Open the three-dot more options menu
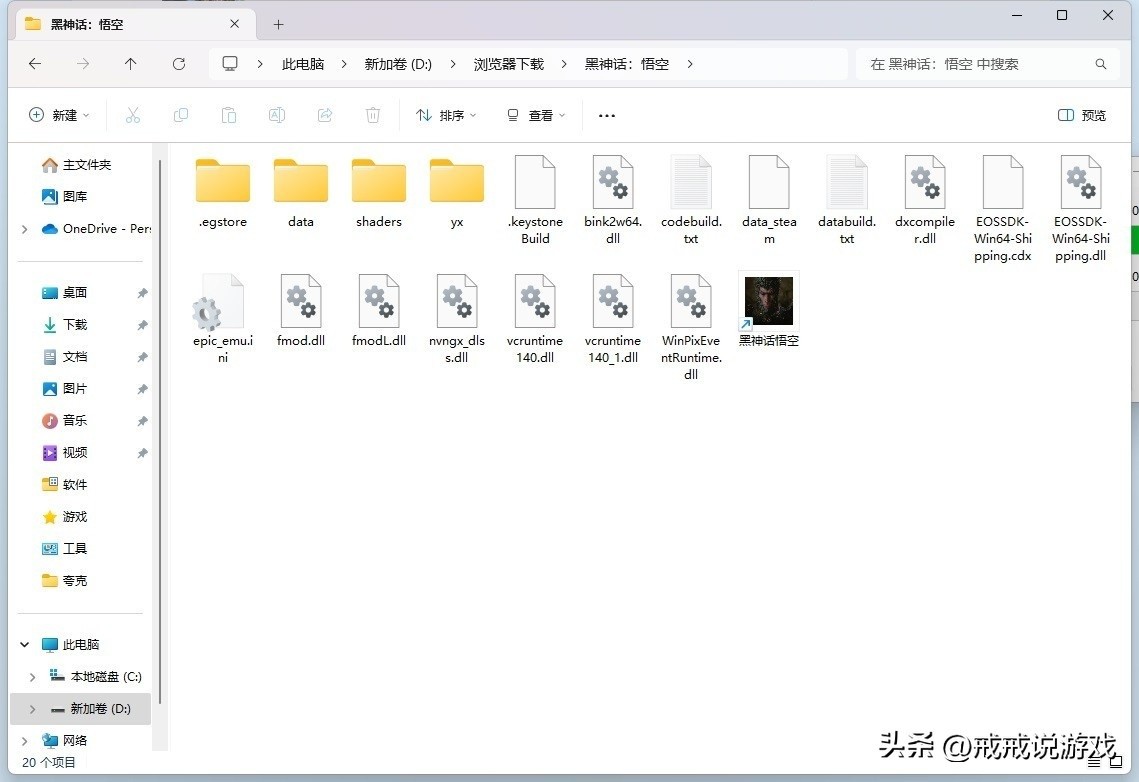Viewport: 1139px width, 782px height. click(606, 115)
